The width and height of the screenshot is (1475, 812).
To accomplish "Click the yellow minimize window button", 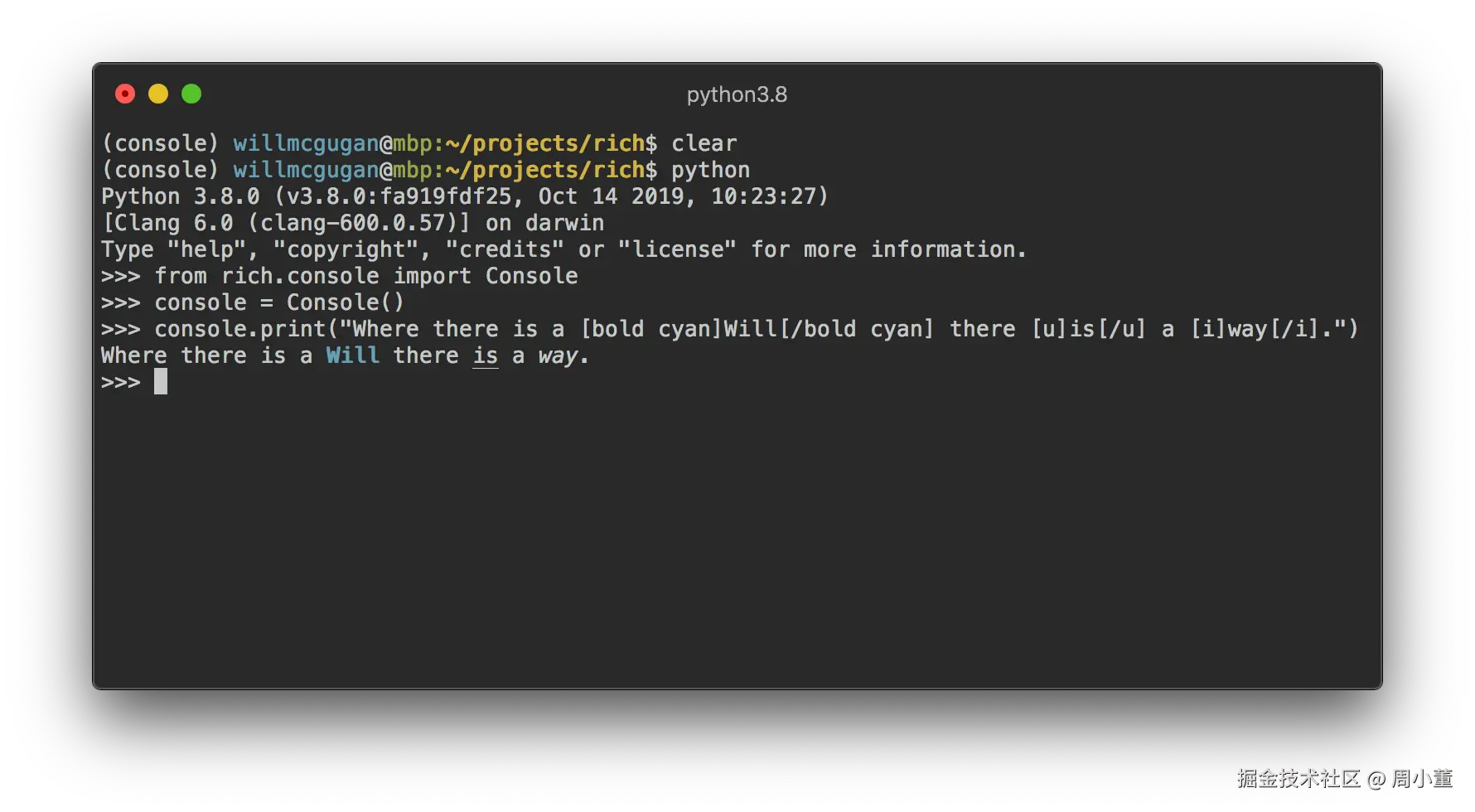I will pos(158,94).
